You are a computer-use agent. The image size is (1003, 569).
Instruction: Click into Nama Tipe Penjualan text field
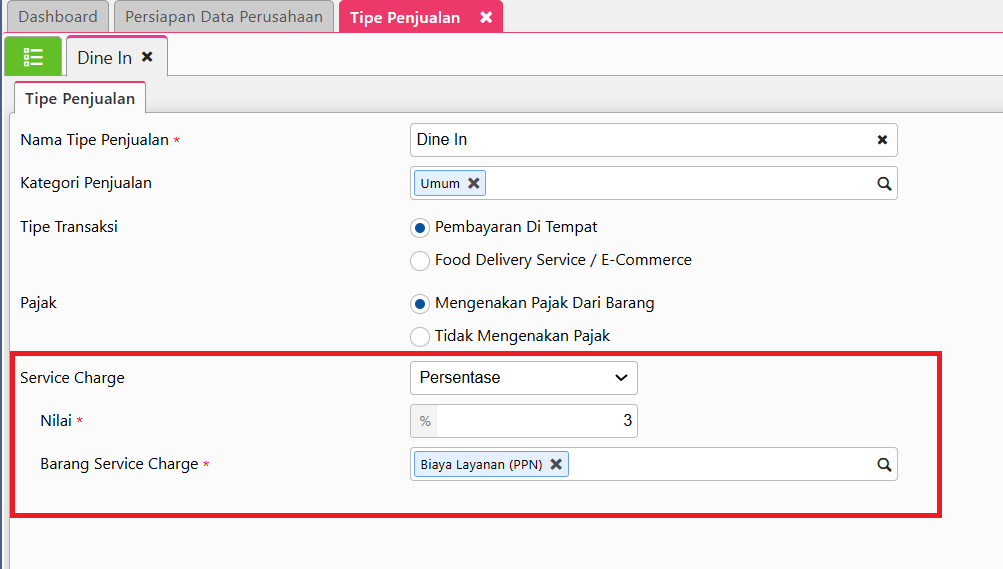(x=640, y=140)
